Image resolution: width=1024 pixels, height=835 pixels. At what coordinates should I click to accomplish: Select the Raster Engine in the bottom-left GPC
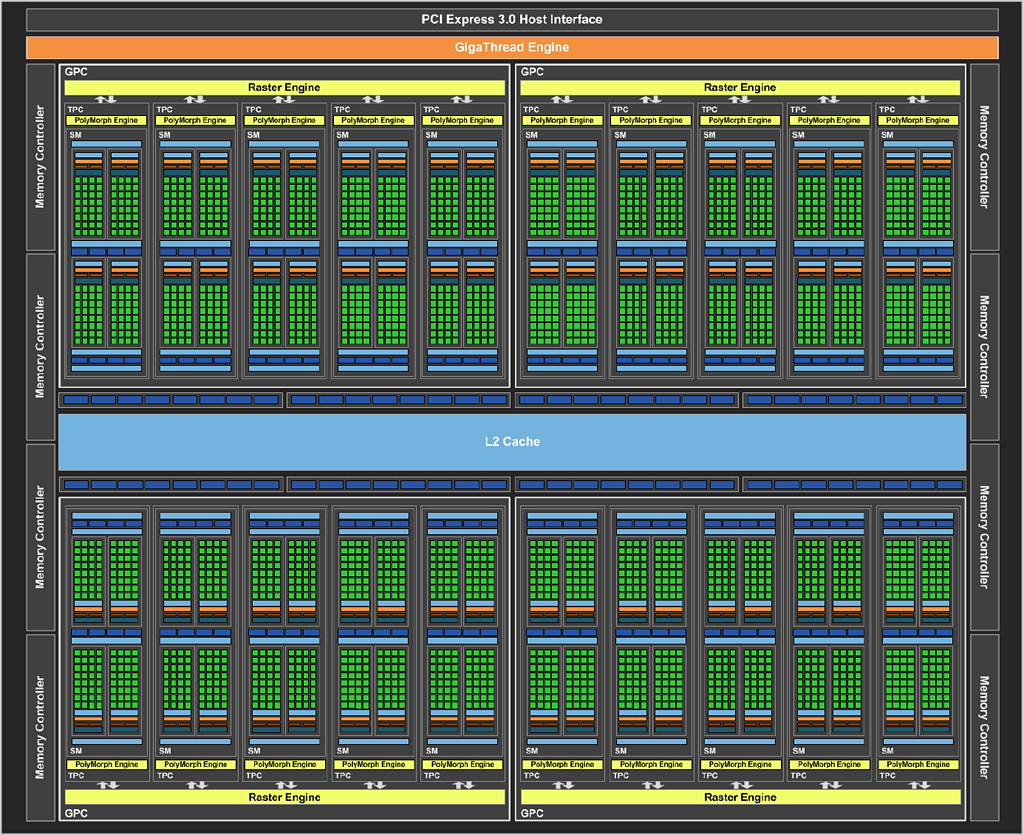coord(284,797)
